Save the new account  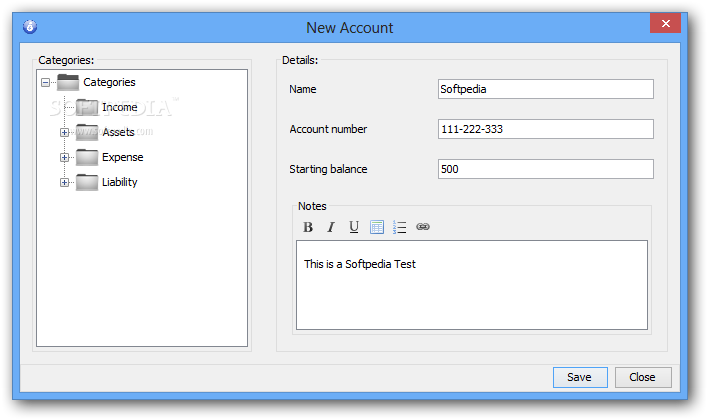coord(580,377)
